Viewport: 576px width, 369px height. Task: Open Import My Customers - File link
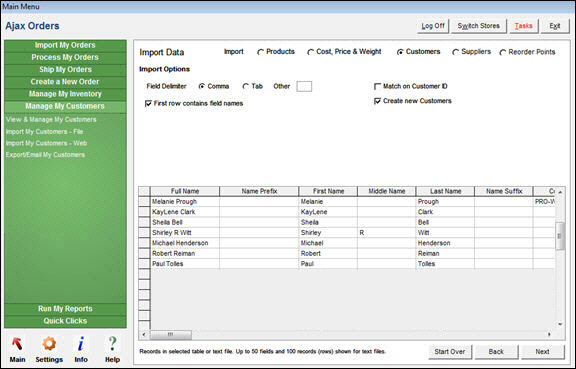coord(44,132)
